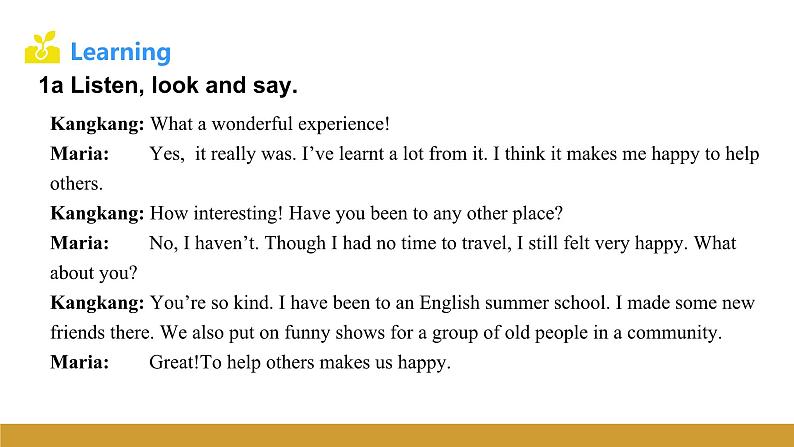
Task: Click the golden bar at slide bottom
Action: [x=397, y=435]
